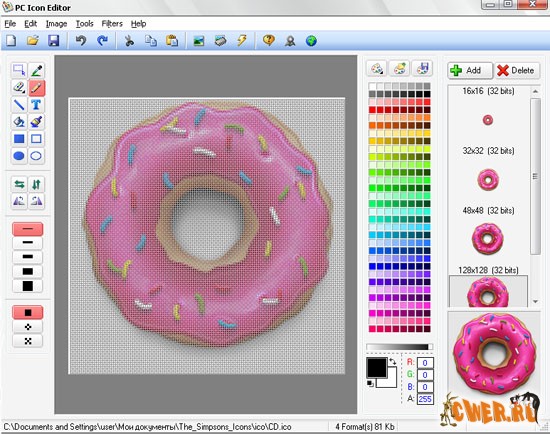The height and width of the screenshot is (434, 550).
Task: Click the Add format button
Action: 470,71
